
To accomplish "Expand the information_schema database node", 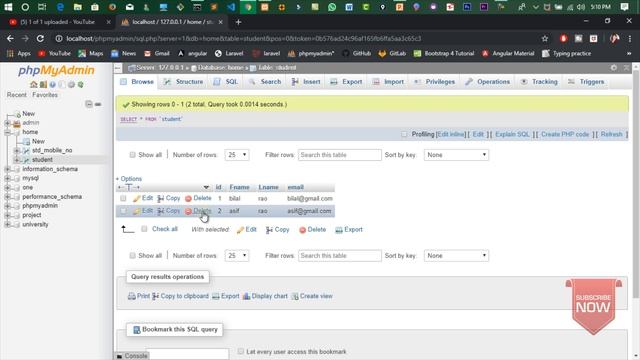I will pyautogui.click(x=7, y=169).
